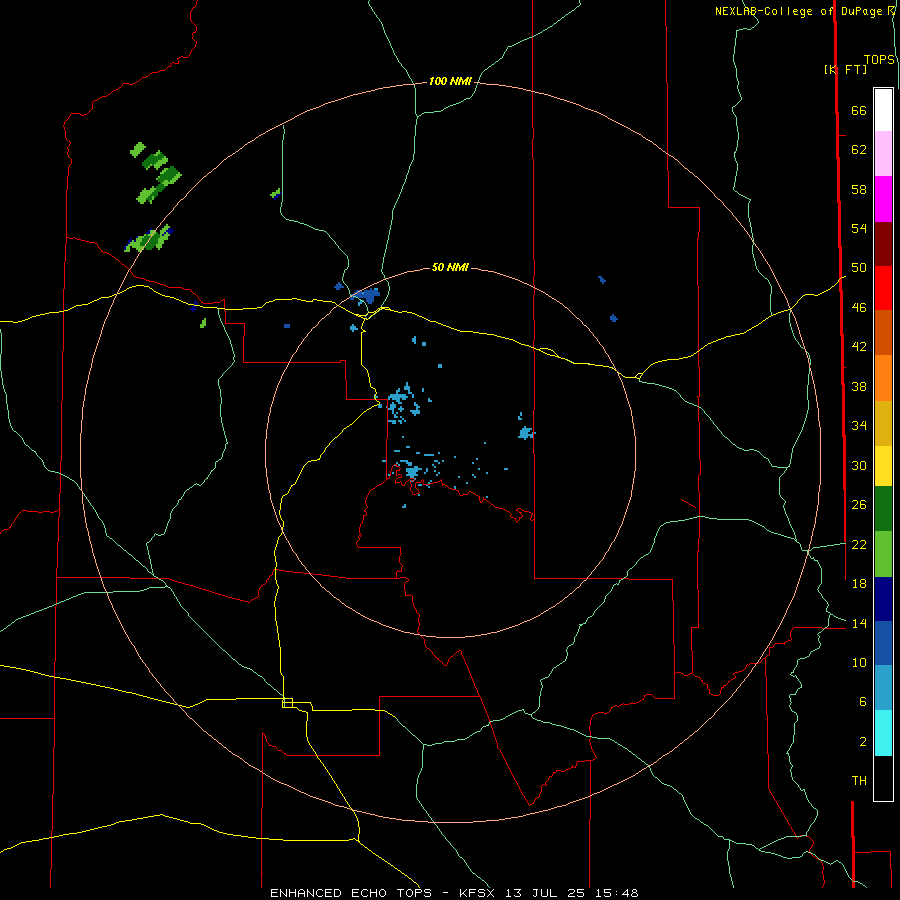Click the 50 NMI range ring label
The width and height of the screenshot is (900, 900).
[450, 267]
